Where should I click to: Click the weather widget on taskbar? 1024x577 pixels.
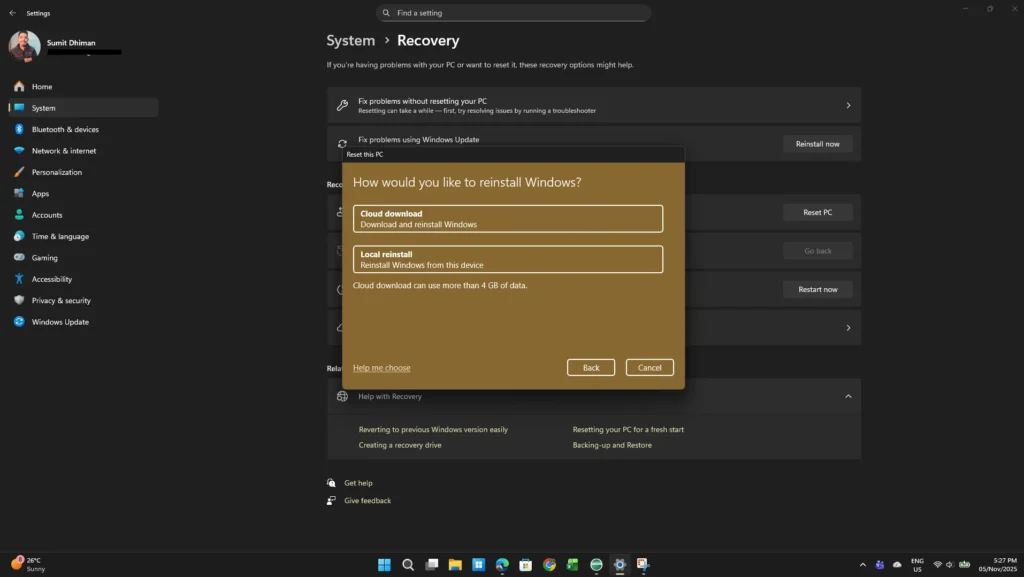tap(27, 564)
